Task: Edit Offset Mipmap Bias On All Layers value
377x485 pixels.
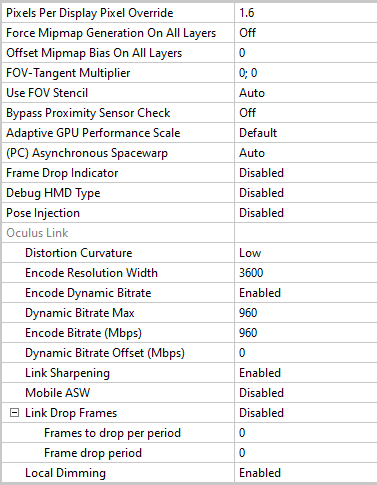Action: click(306, 53)
